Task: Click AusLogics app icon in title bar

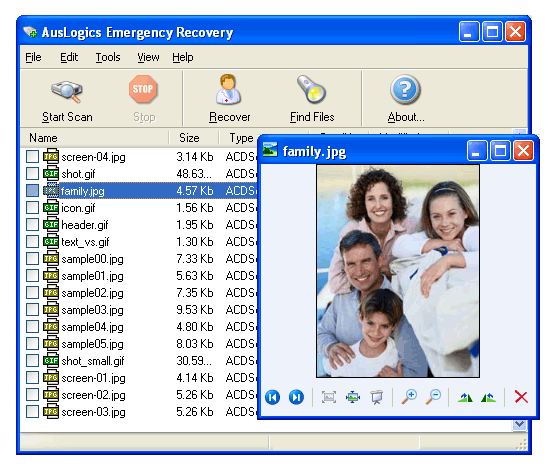Action: click(x=30, y=32)
